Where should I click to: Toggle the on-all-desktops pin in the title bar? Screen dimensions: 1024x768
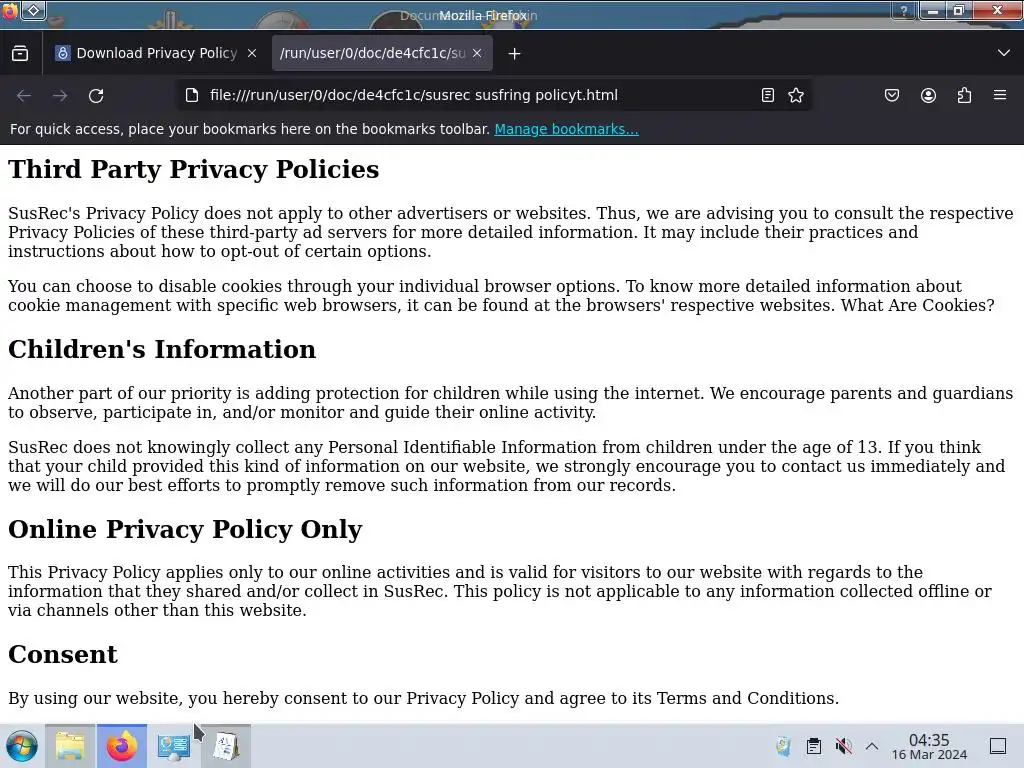pos(34,10)
